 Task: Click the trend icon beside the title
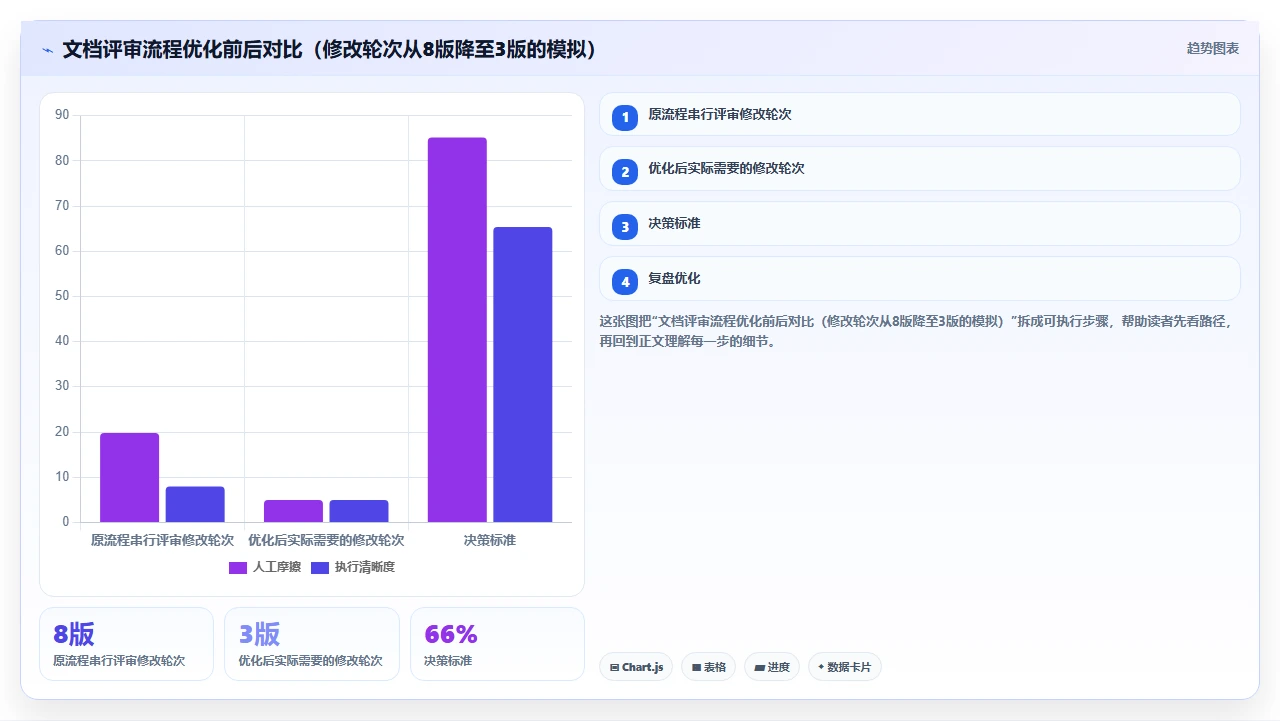pos(47,50)
